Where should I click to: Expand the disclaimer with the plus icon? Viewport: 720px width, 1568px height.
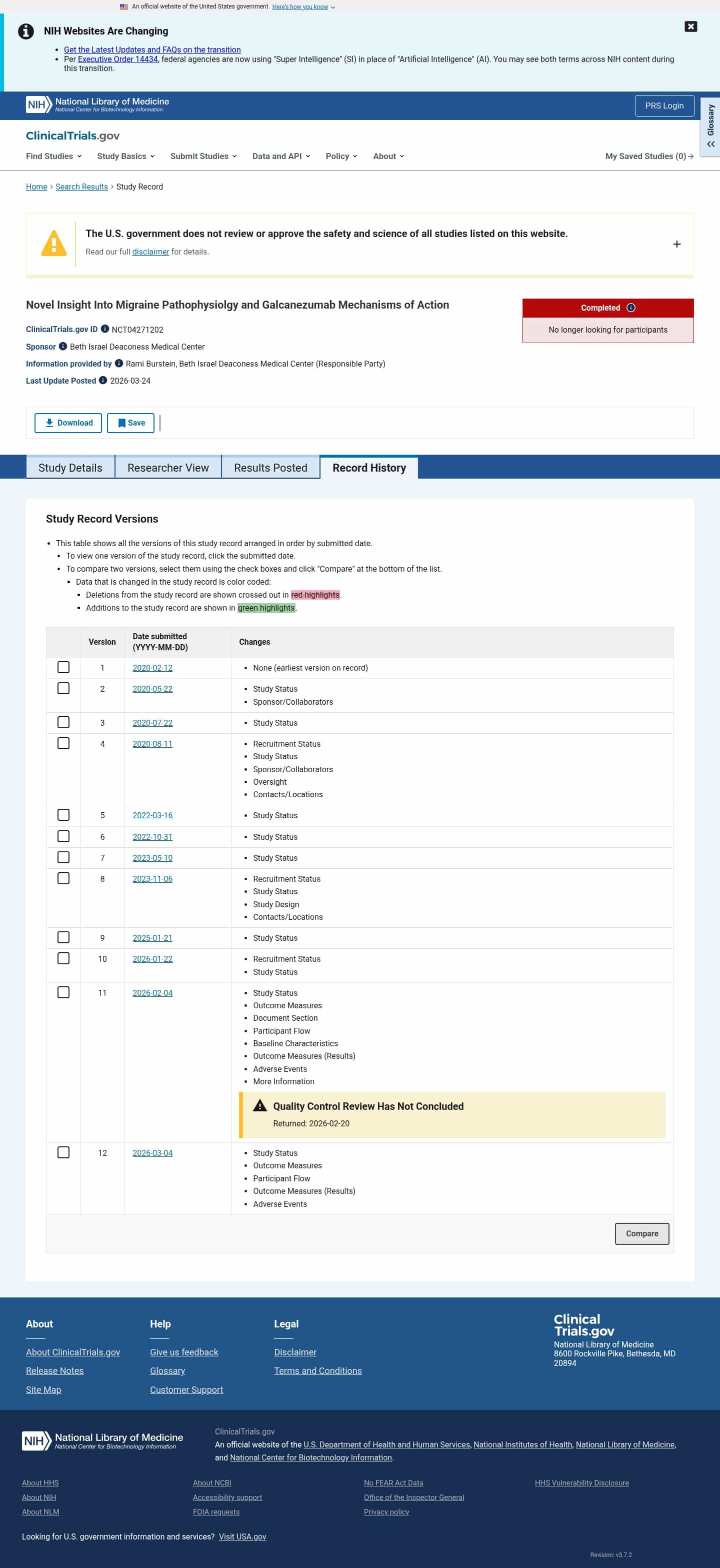(676, 244)
